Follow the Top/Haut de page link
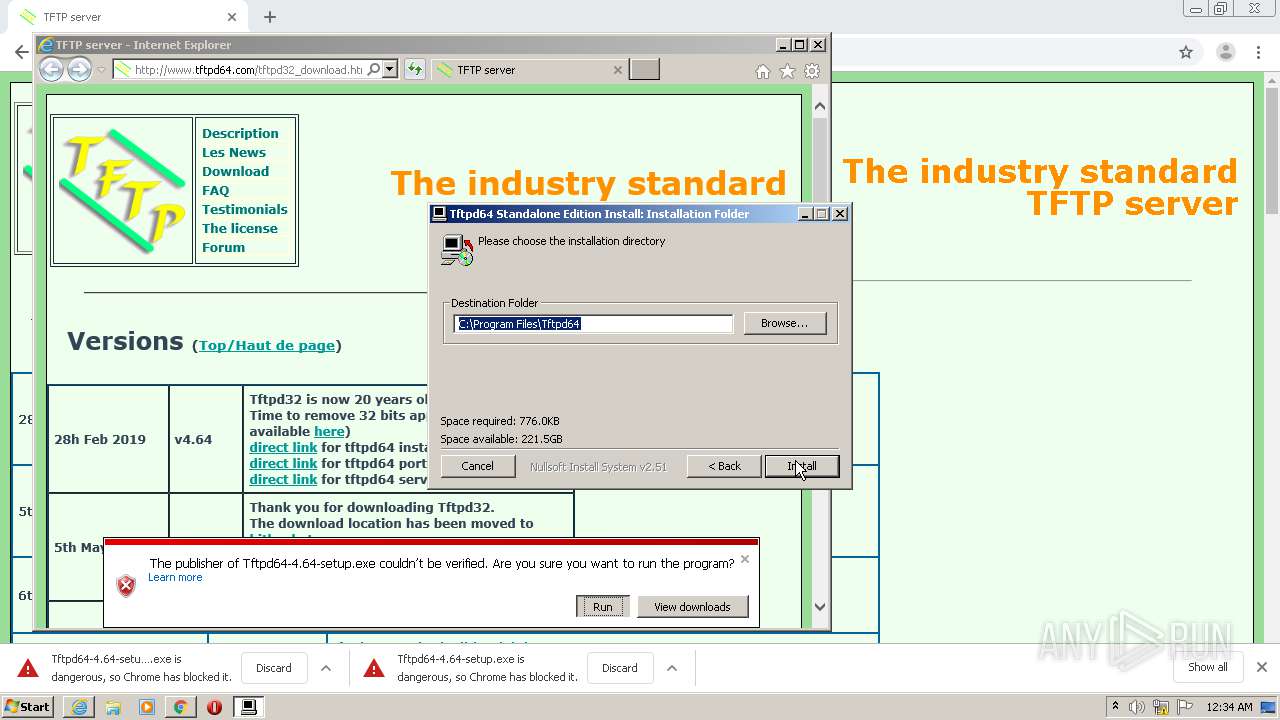1280x720 pixels. [x=267, y=345]
